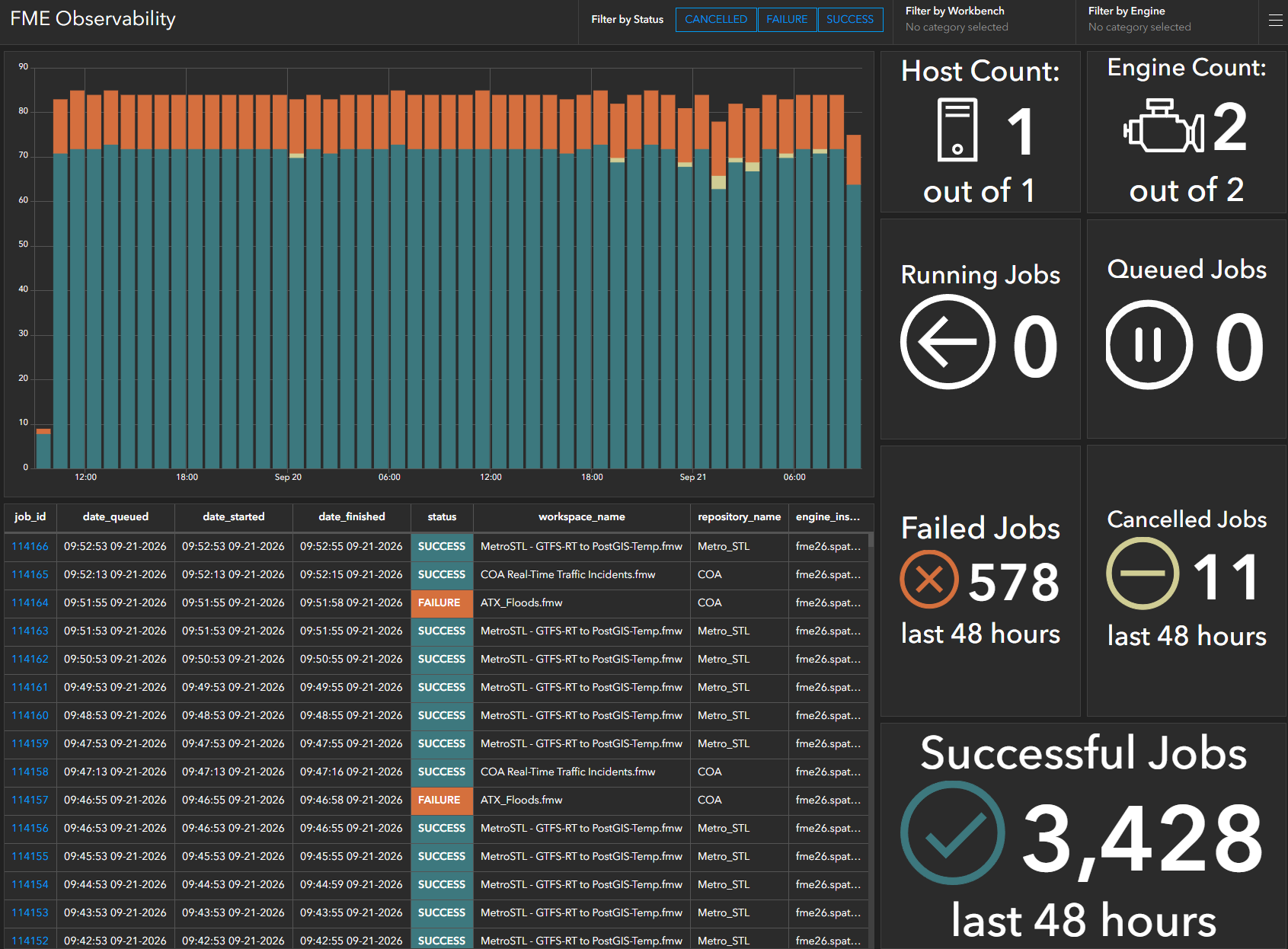The width and height of the screenshot is (1288, 949).
Task: Click date_finished 09:52:15 for job 114165
Action: tap(351, 575)
